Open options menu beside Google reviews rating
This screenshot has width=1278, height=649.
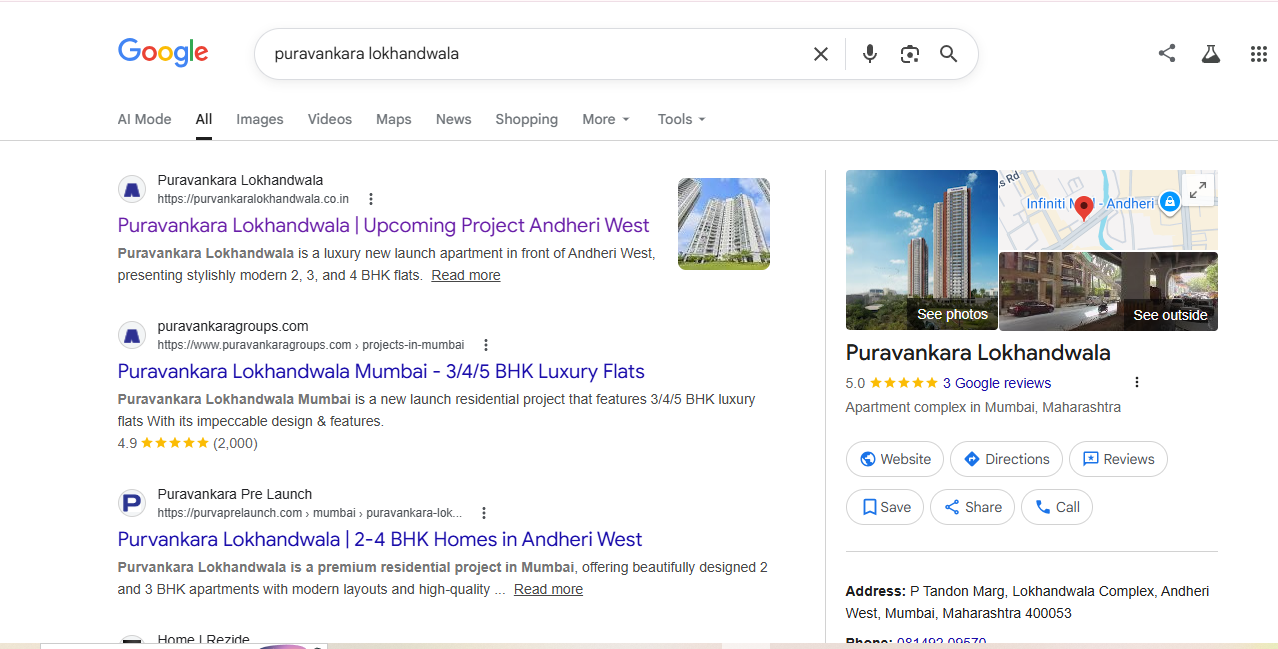pos(1136,382)
